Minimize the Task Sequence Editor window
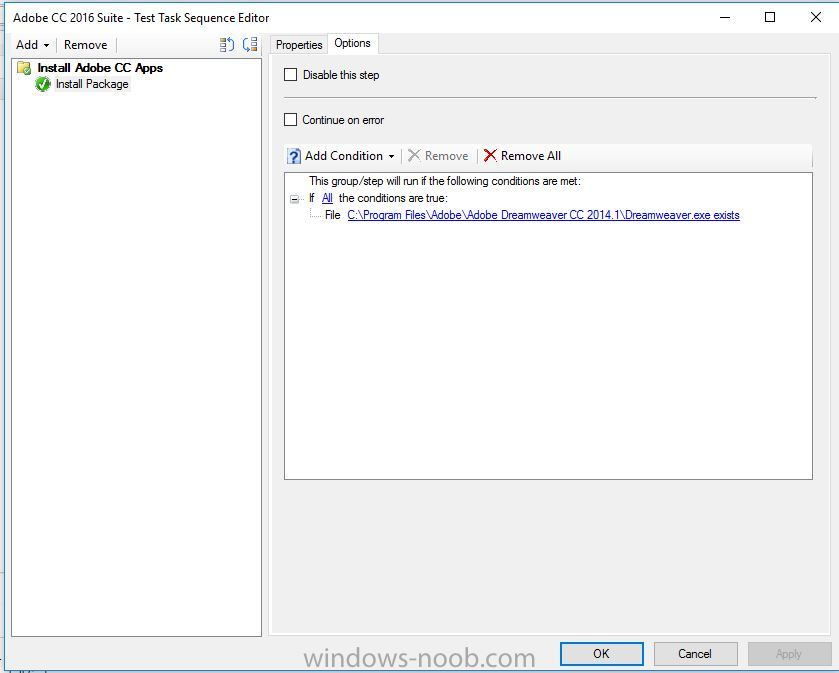Screen dimensions: 839x673 (724, 17)
